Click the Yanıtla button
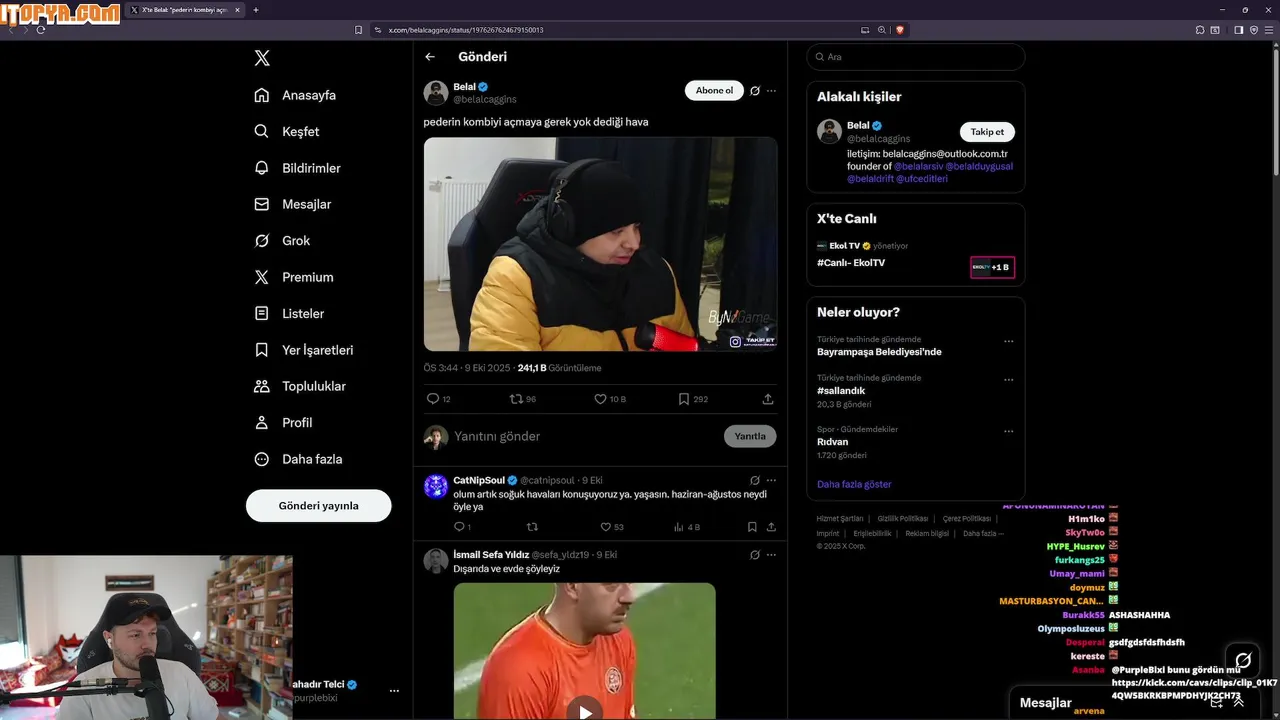Screen dimensions: 1280x720 point(750,437)
